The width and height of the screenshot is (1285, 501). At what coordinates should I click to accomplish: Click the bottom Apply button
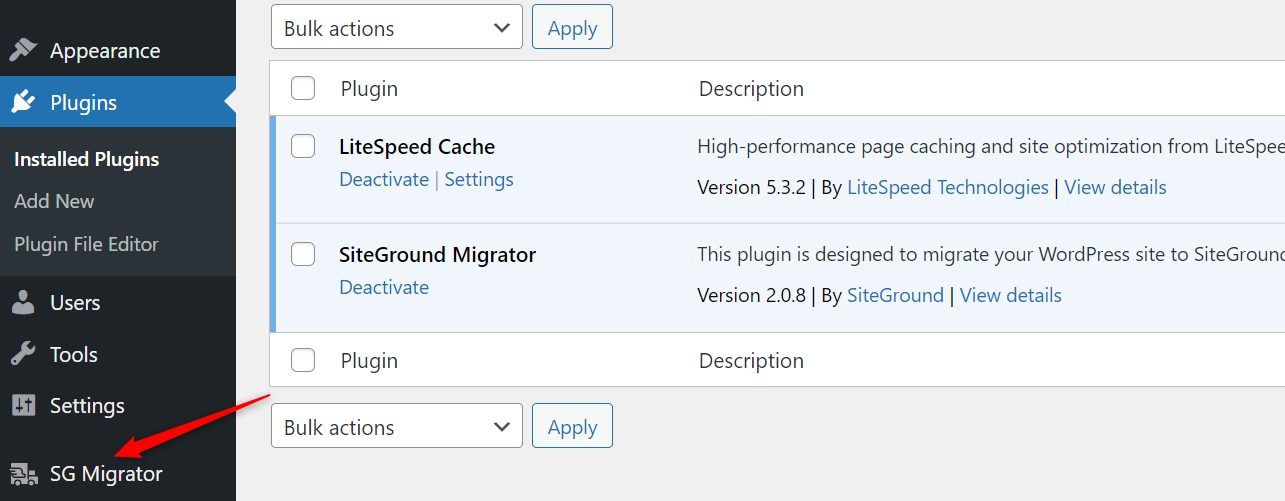572,426
